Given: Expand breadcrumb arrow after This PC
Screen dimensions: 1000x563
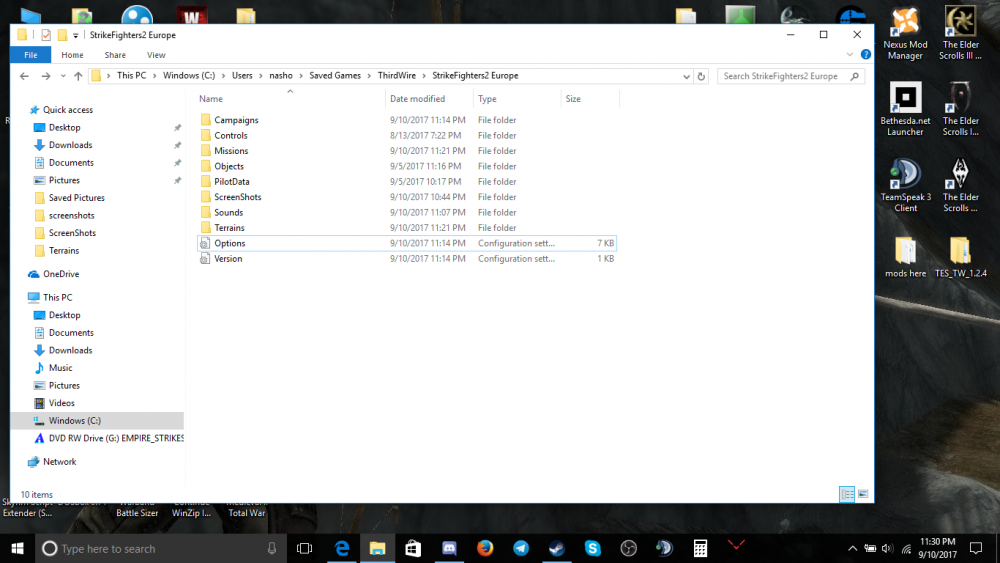Looking at the screenshot, I should 154,76.
